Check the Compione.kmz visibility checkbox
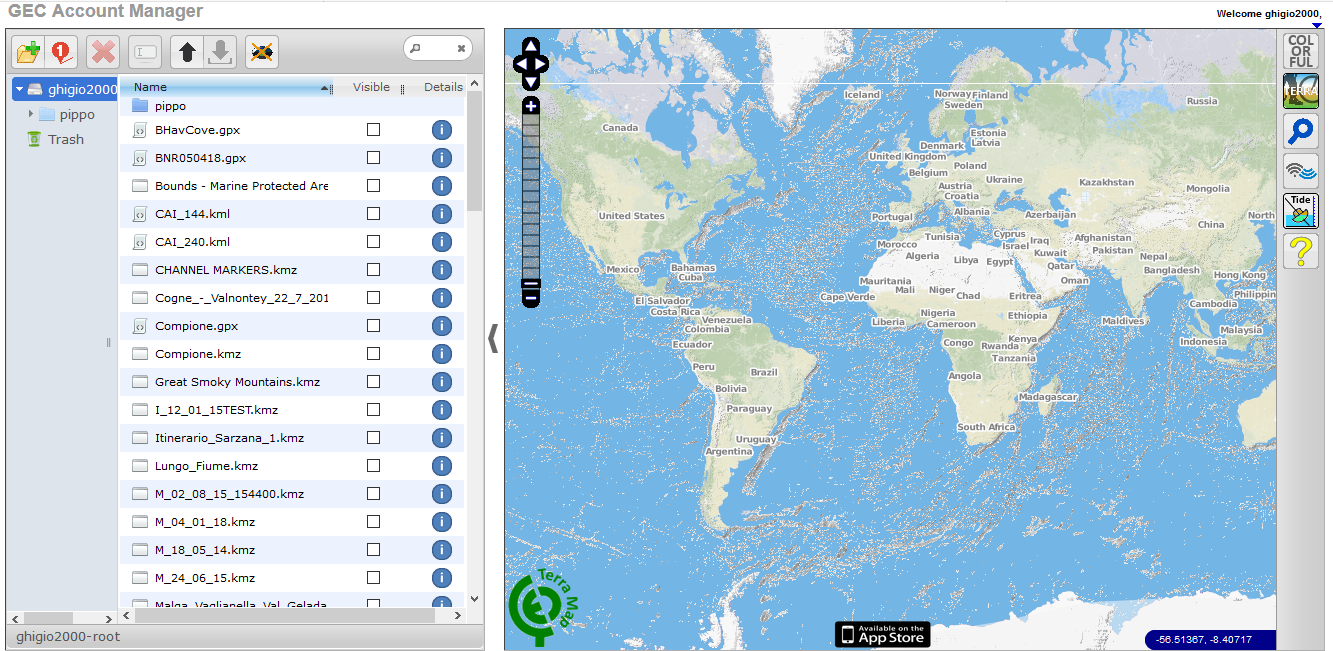Viewport: 1333px width, 651px height. pos(374,353)
